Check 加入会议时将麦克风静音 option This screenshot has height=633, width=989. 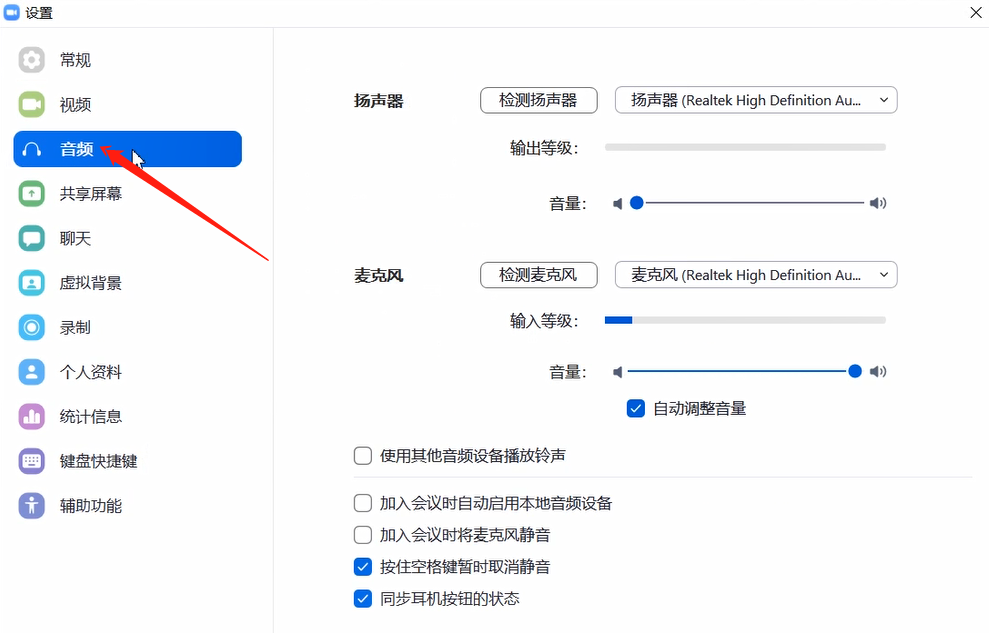(363, 535)
